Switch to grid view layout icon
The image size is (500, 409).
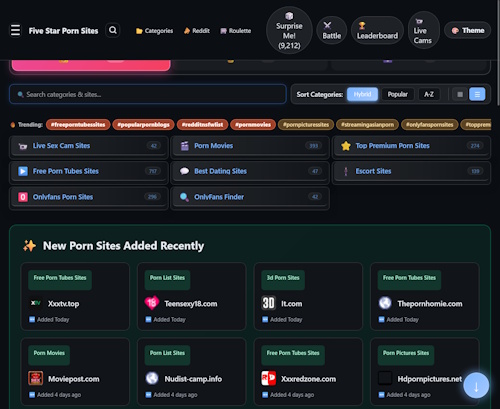coord(460,94)
